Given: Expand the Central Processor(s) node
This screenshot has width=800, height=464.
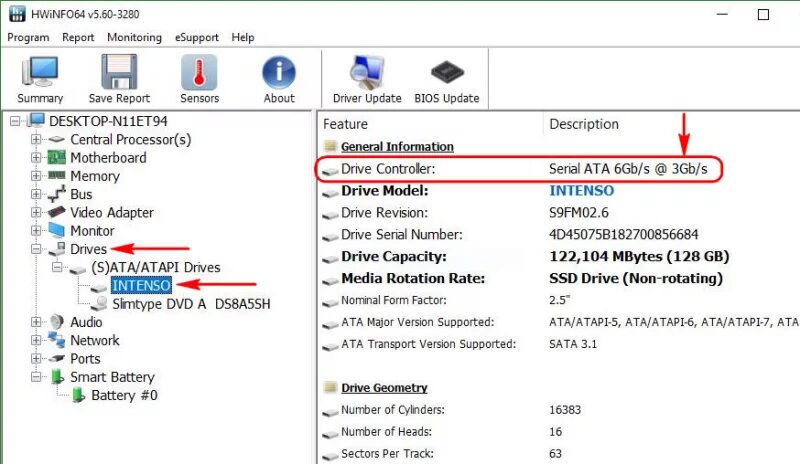Looking at the screenshot, I should pyautogui.click(x=36, y=139).
